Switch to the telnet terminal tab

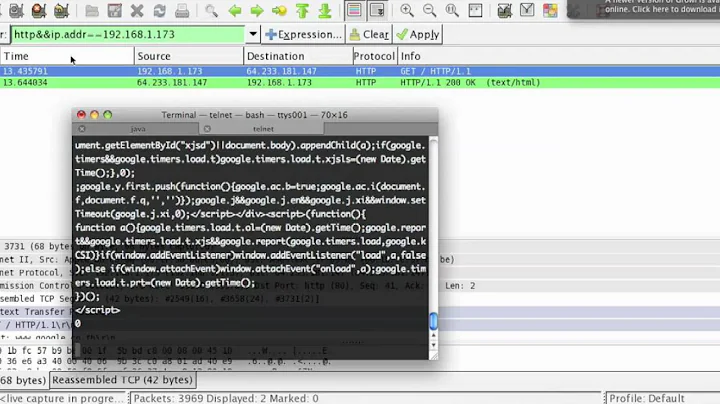click(x=263, y=129)
